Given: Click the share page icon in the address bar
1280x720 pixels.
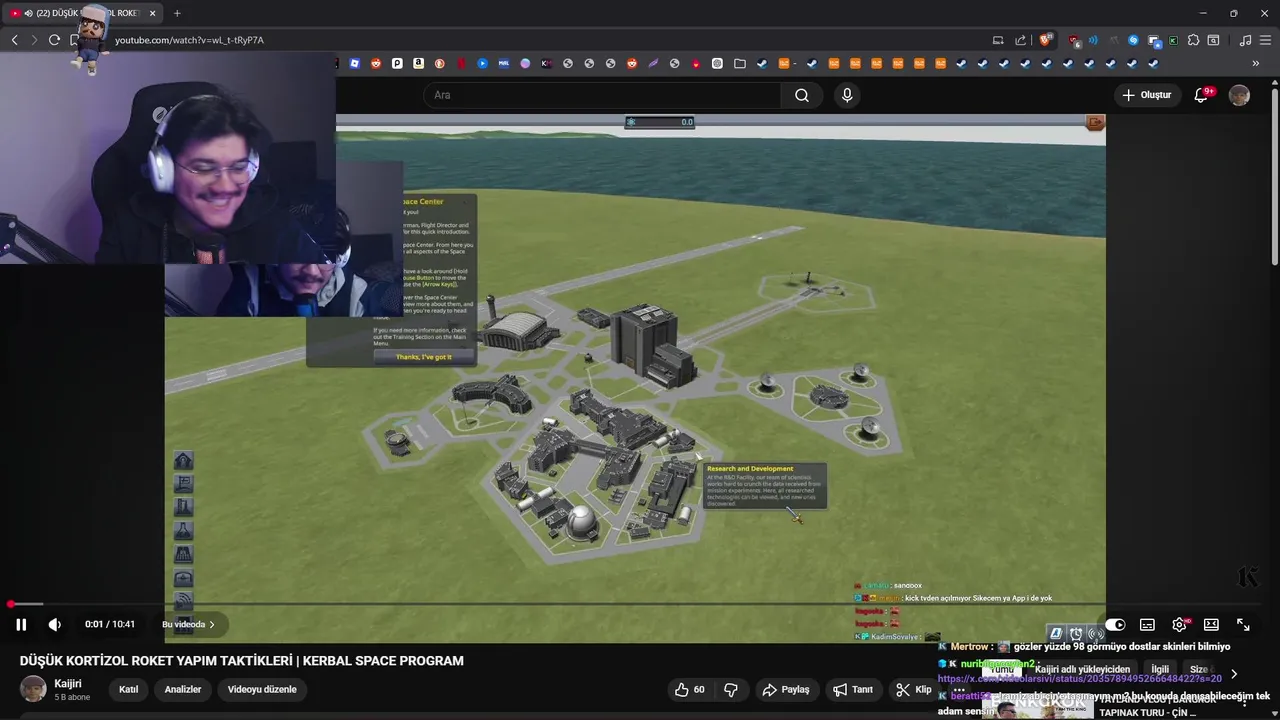Looking at the screenshot, I should tap(1020, 40).
